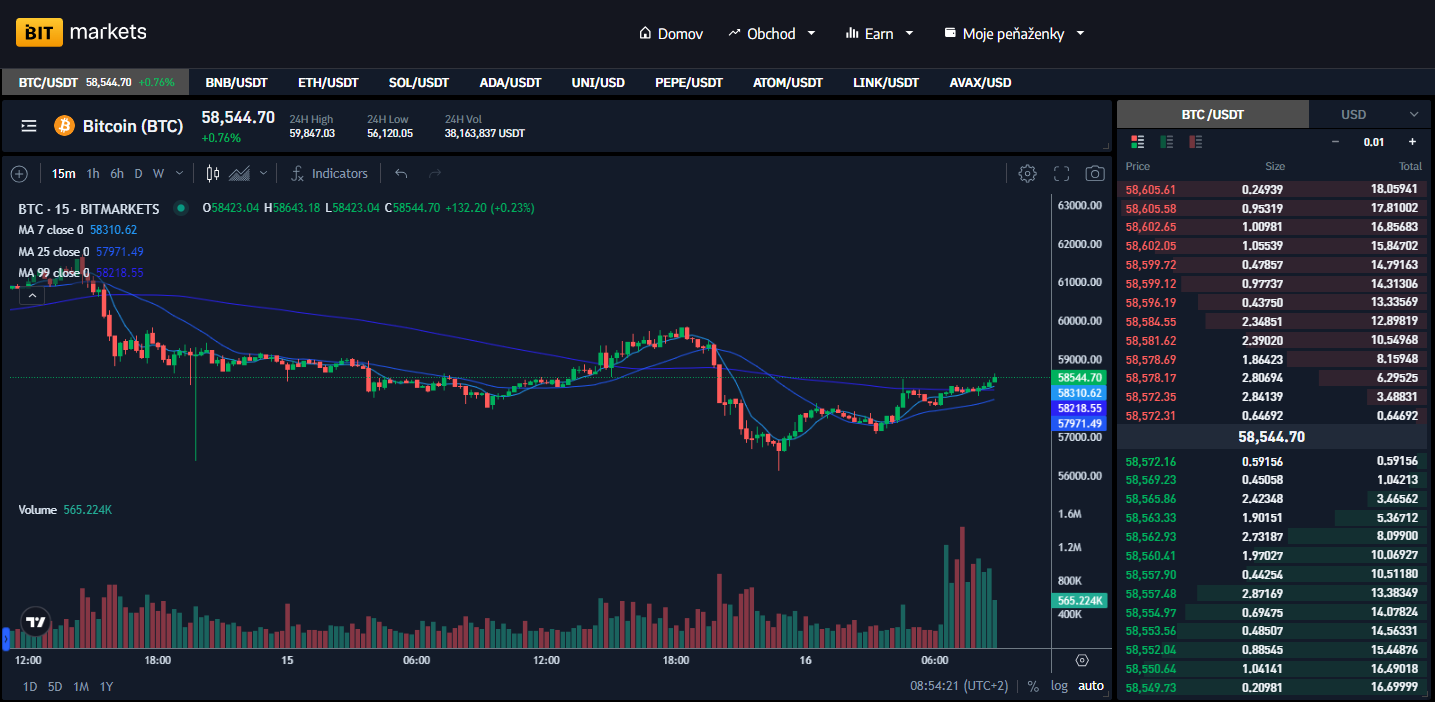Show only buy orders in order book
Image resolution: width=1435 pixels, height=702 pixels.
point(1166,142)
